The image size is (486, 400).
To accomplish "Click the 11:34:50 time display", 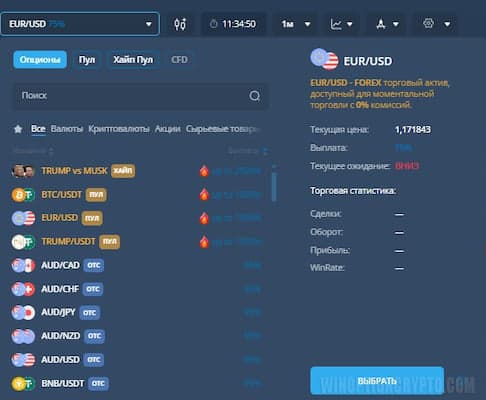I will [239, 24].
